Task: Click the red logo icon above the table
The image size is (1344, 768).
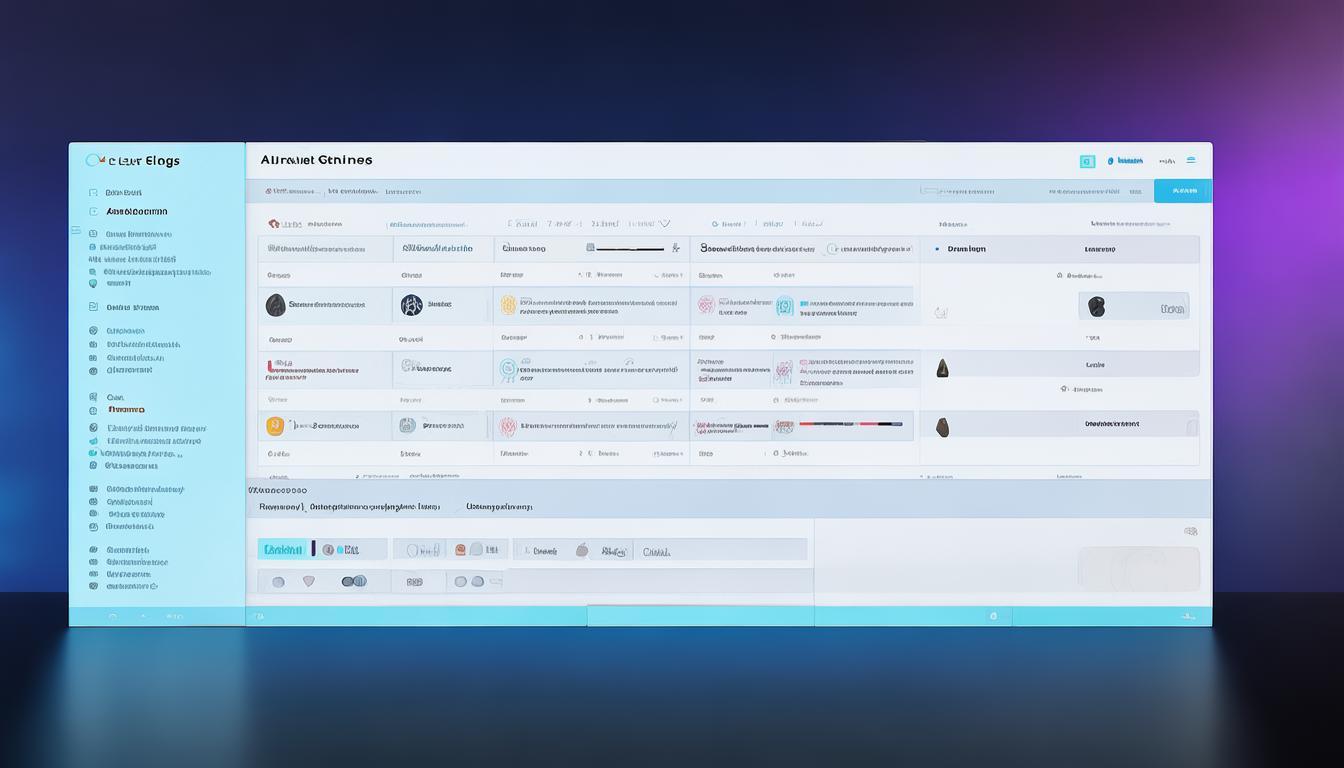Action: coord(274,224)
